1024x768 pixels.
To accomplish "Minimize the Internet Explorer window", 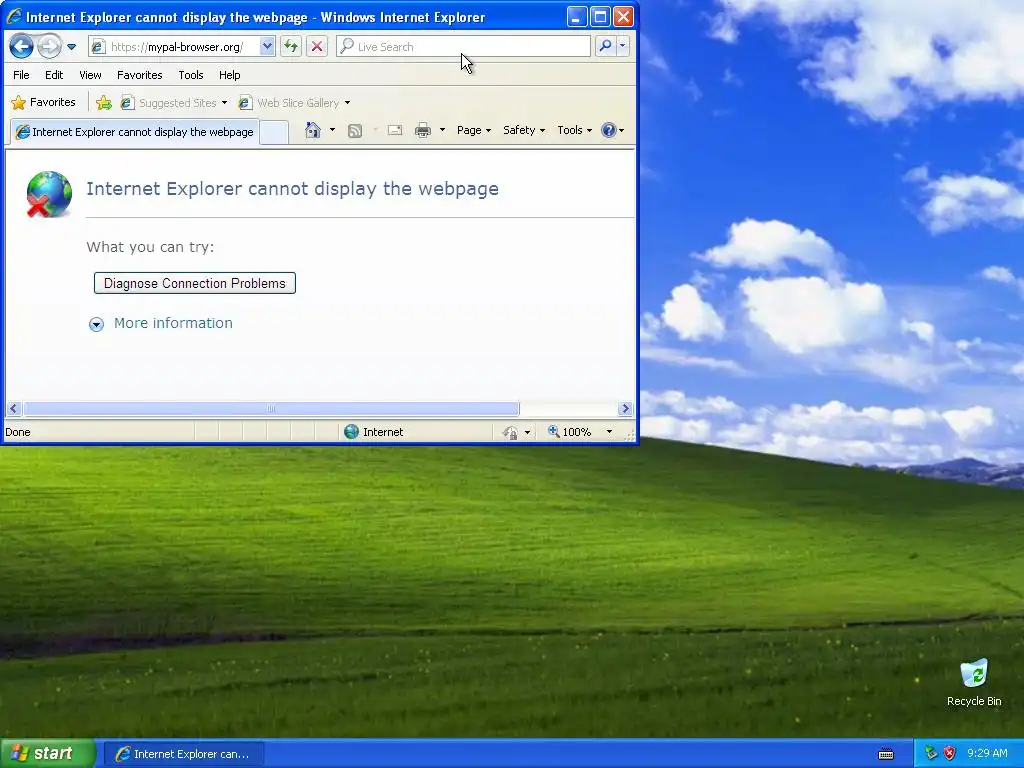I will [576, 17].
